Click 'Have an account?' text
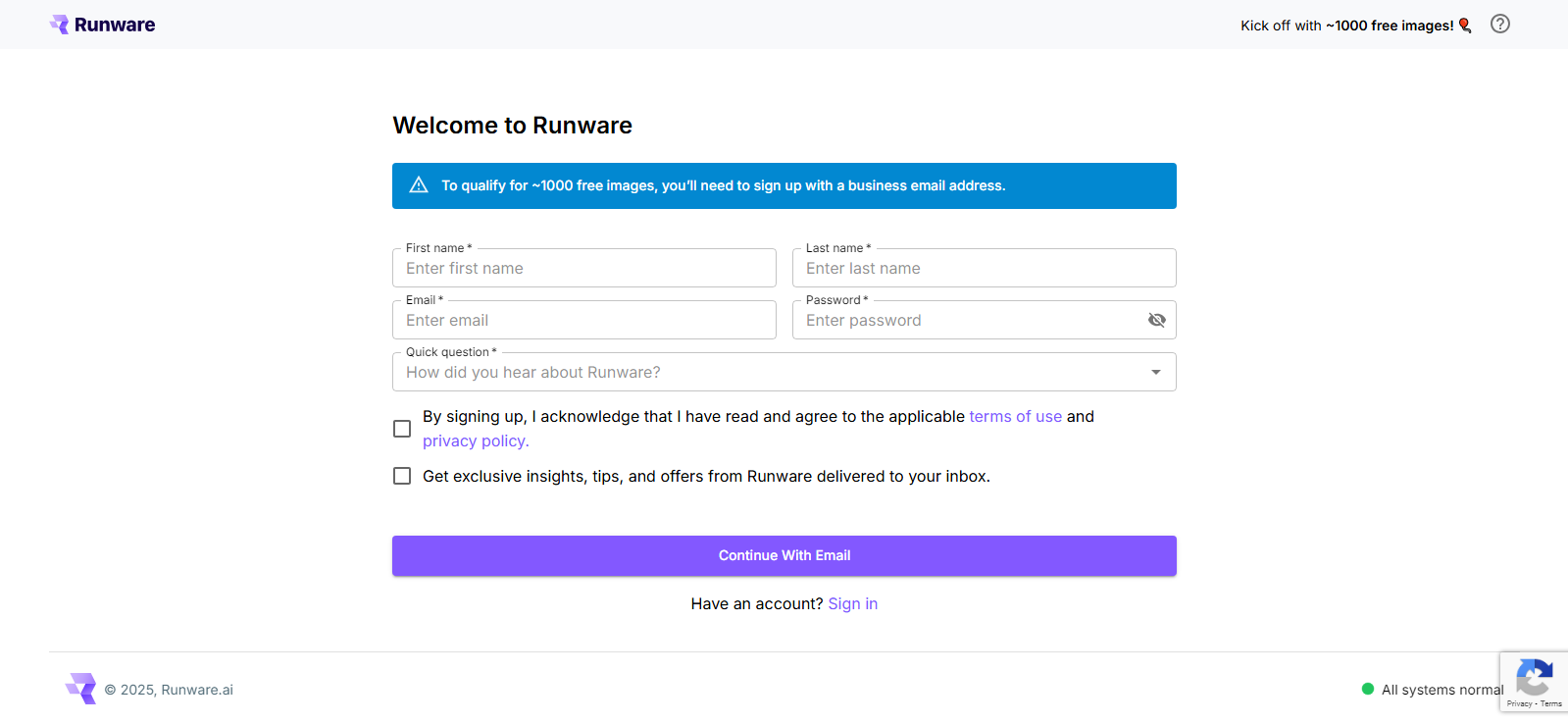The image size is (1568, 724). (756, 604)
